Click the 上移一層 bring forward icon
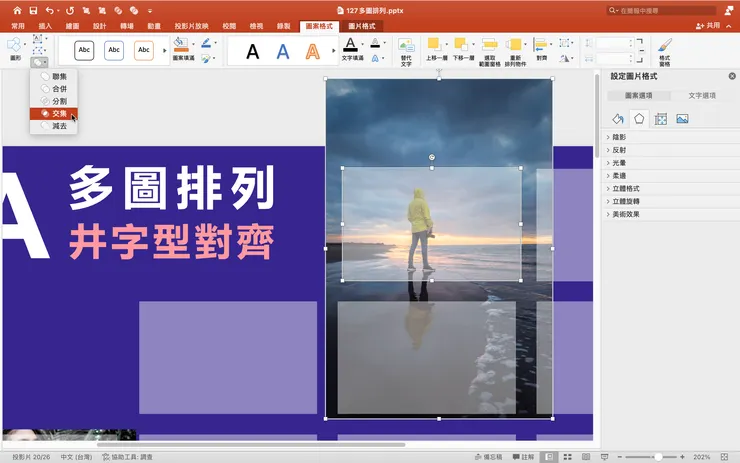 tap(433, 44)
